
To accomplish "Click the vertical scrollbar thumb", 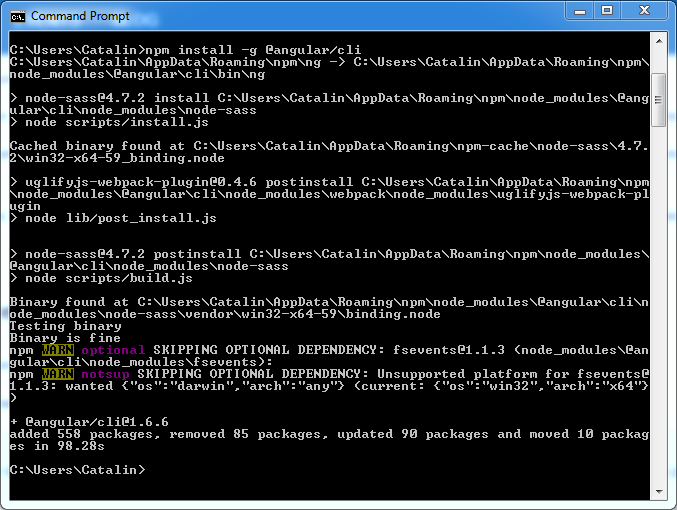I will [x=658, y=100].
